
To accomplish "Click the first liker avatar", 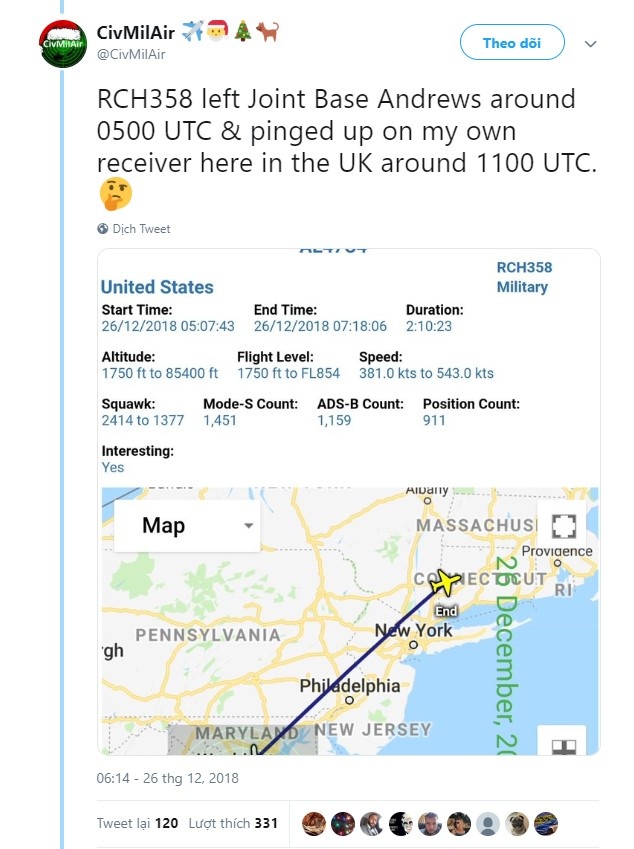I will (x=314, y=823).
